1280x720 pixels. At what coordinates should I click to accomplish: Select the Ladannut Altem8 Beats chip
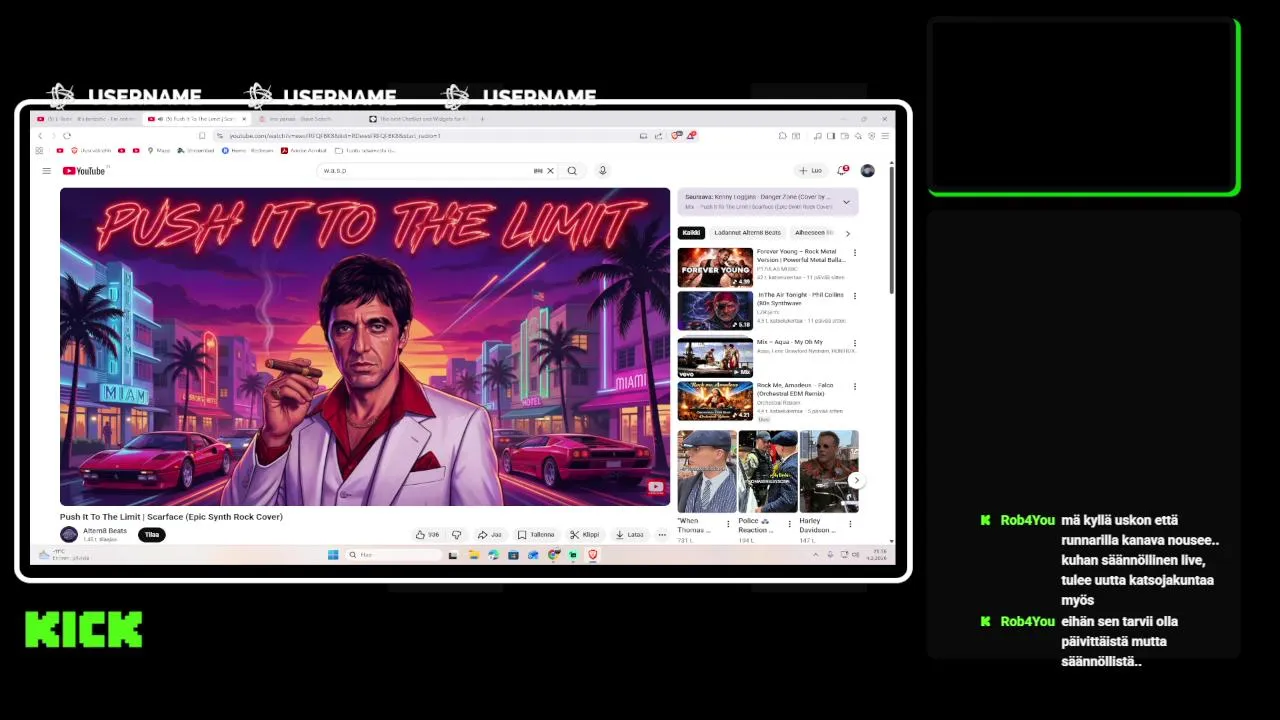(x=747, y=233)
